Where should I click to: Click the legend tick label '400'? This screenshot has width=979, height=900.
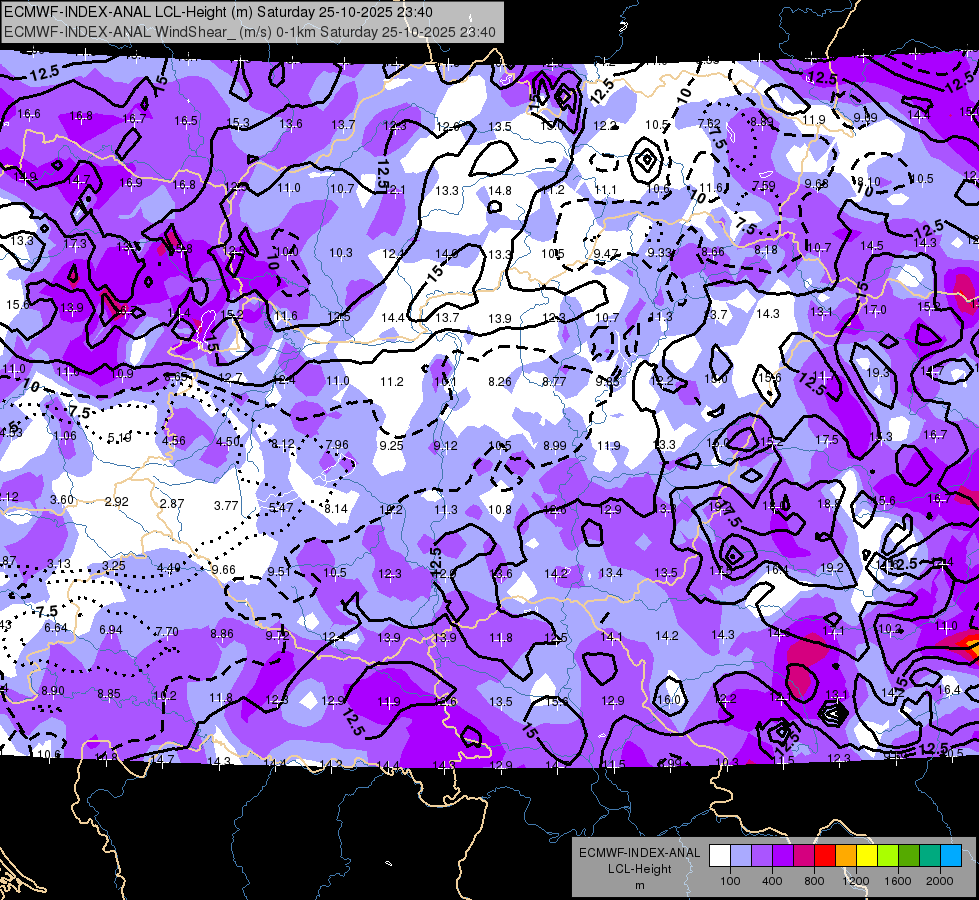click(x=772, y=881)
